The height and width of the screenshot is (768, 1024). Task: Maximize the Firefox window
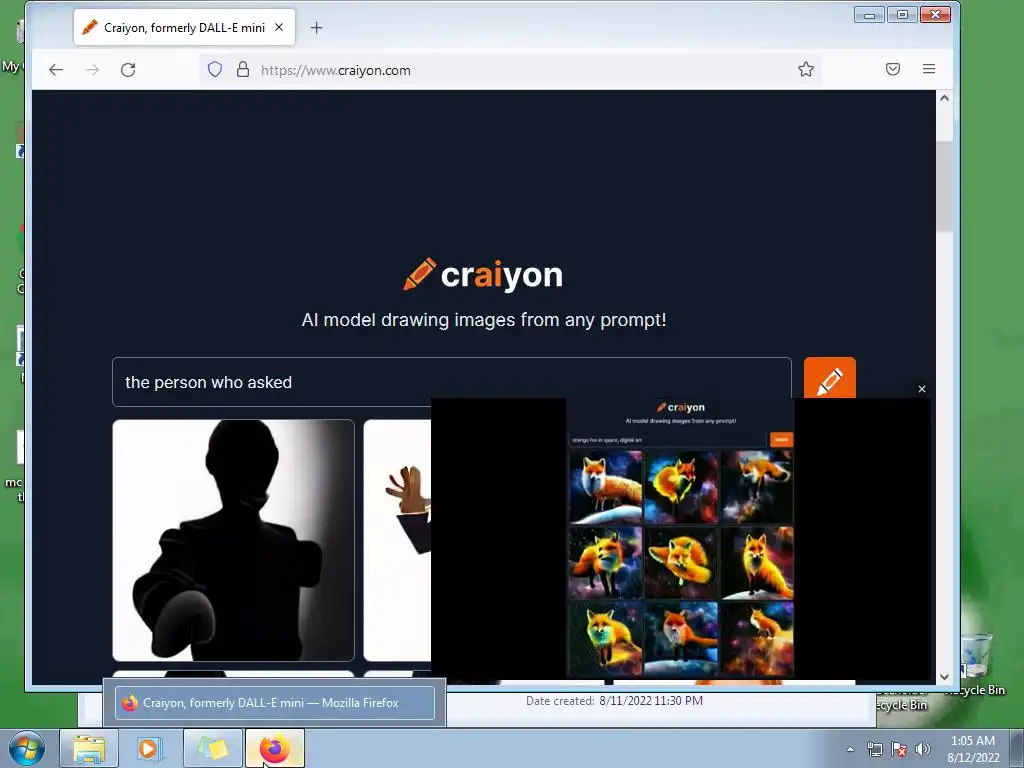[x=902, y=14]
